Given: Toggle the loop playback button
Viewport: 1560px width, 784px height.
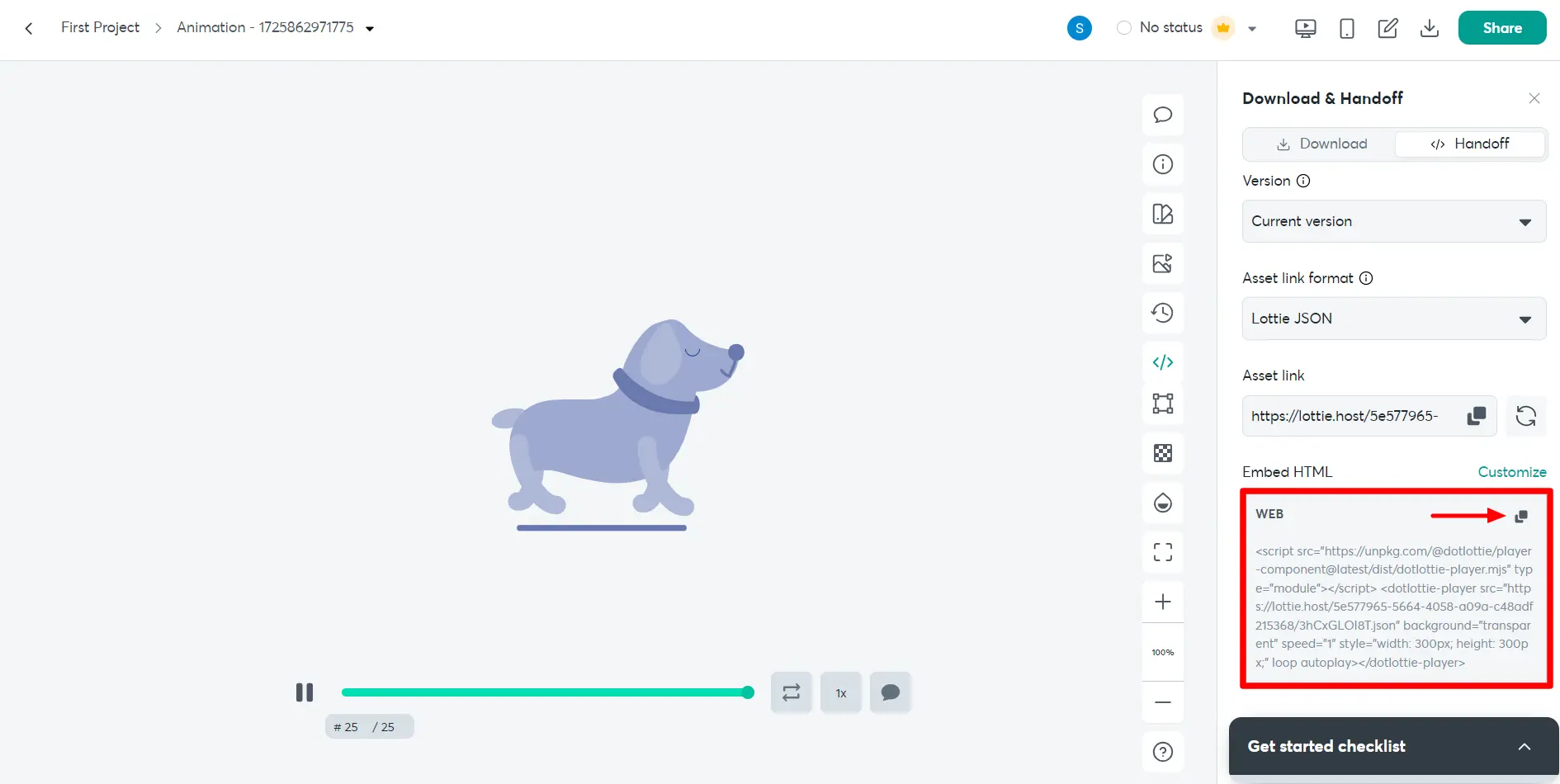Looking at the screenshot, I should pos(791,692).
